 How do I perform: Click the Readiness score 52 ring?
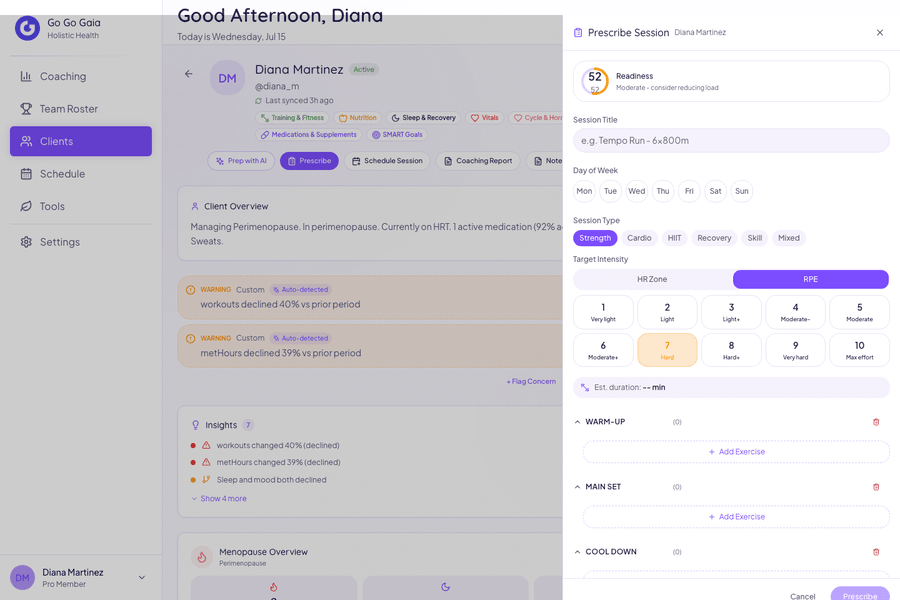click(x=595, y=82)
